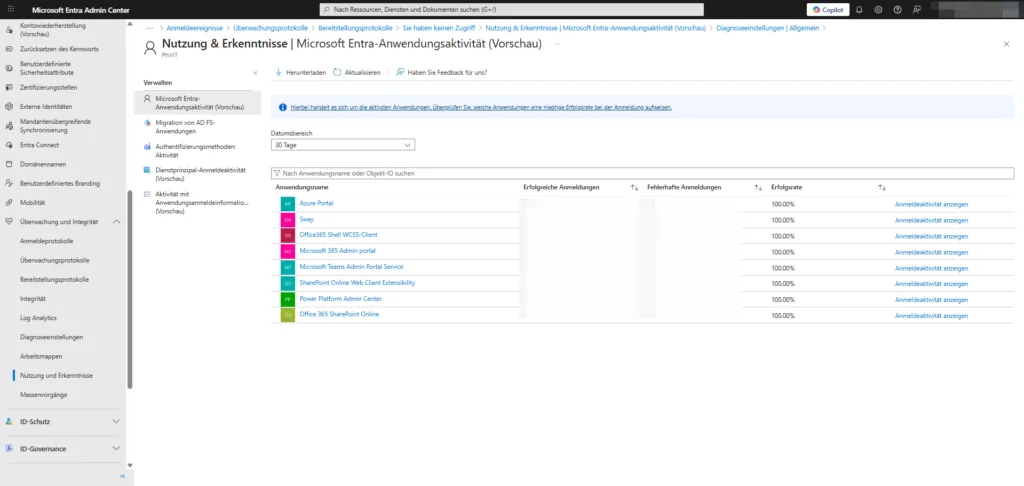
Task: Expand the ID-Schutz section
Action: [x=116, y=422]
